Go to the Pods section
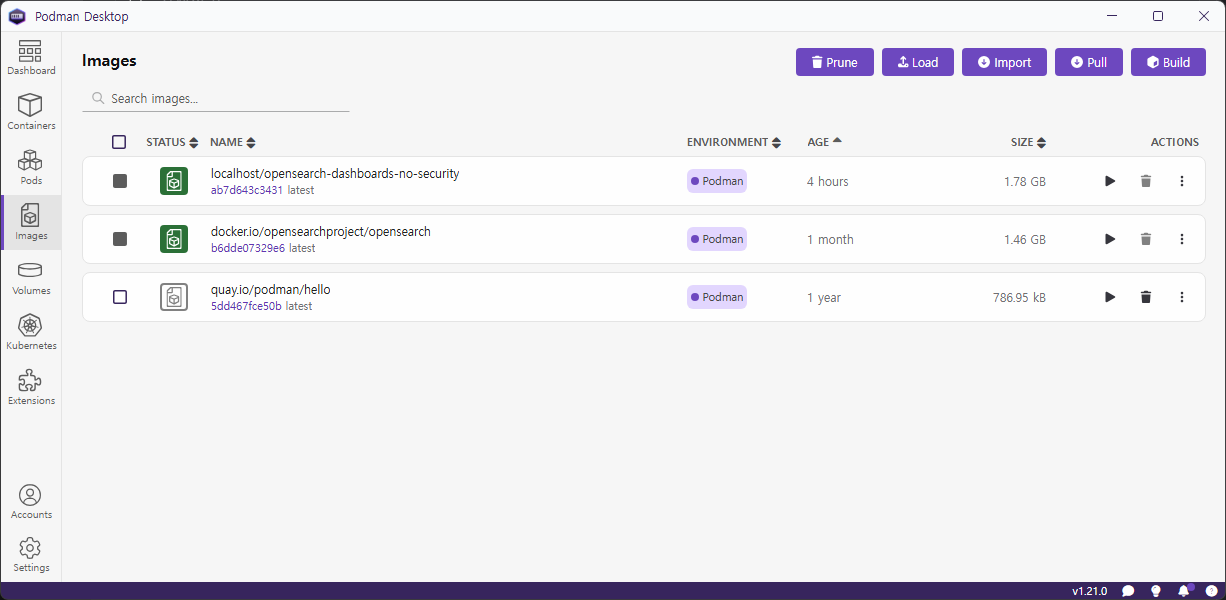Image resolution: width=1226 pixels, height=600 pixels. click(x=31, y=168)
